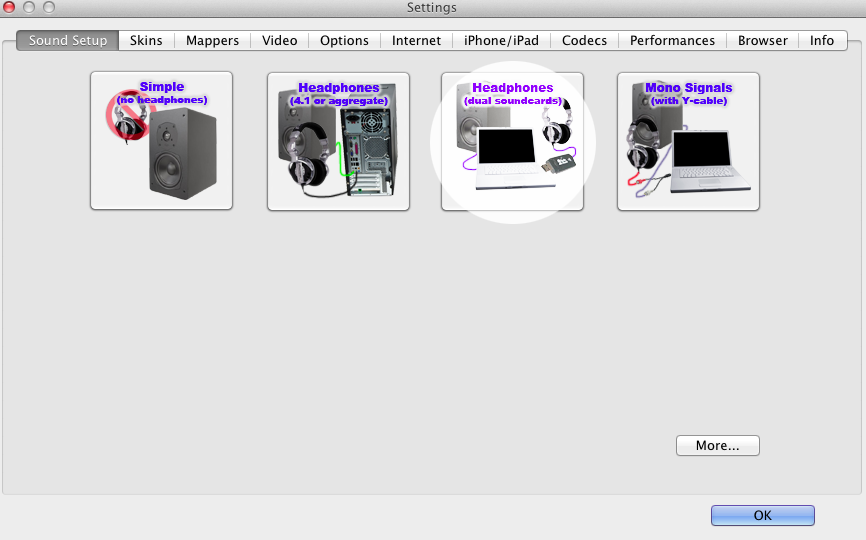Choose Headphones (4.1 or aggregate) setup
Screen dimensions: 866x540
(338, 141)
